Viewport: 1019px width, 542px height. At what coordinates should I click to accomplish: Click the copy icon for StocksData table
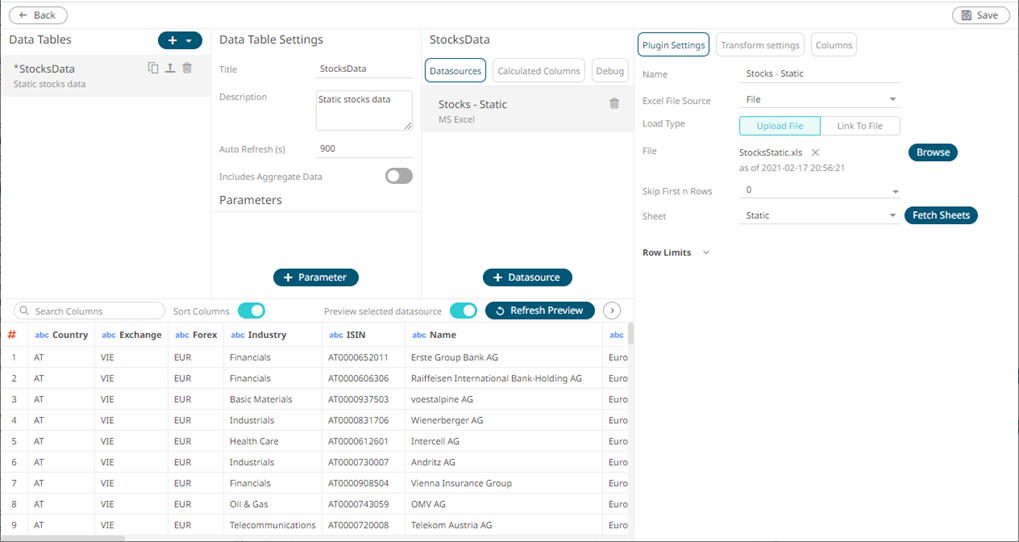pos(153,68)
